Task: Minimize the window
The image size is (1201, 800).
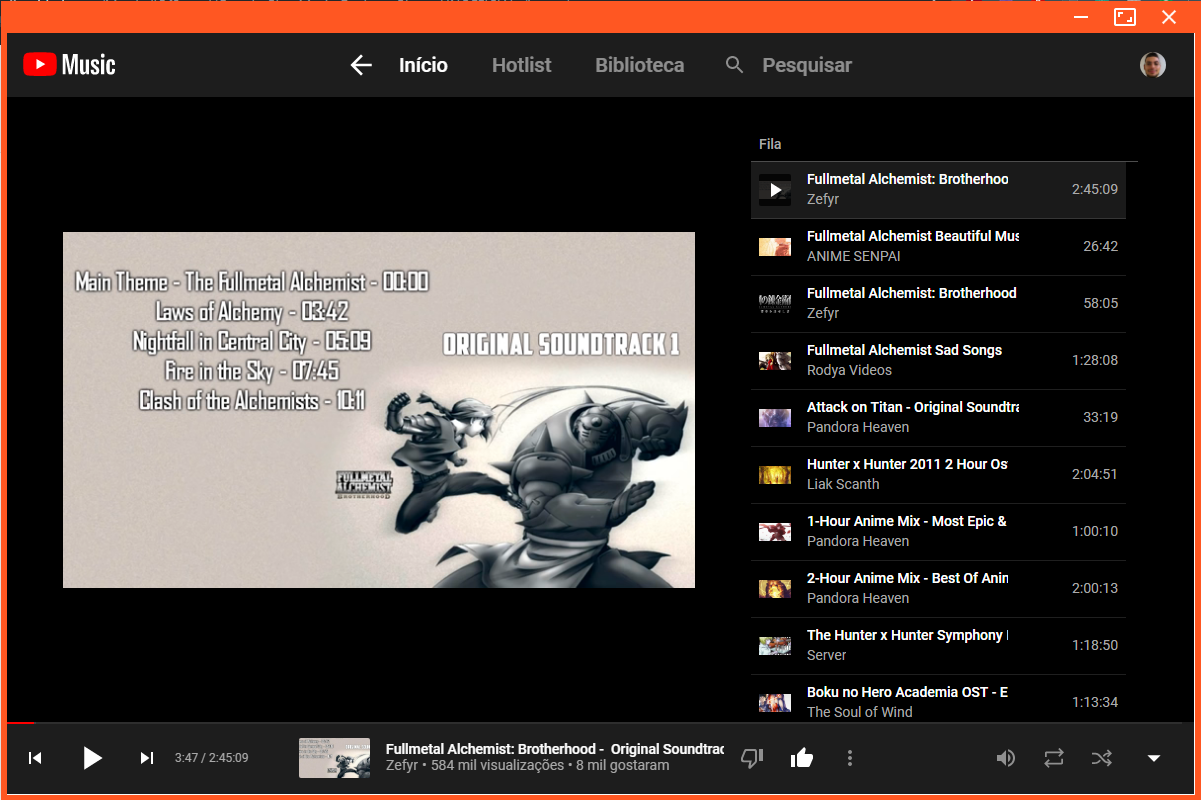Action: click(x=1081, y=17)
